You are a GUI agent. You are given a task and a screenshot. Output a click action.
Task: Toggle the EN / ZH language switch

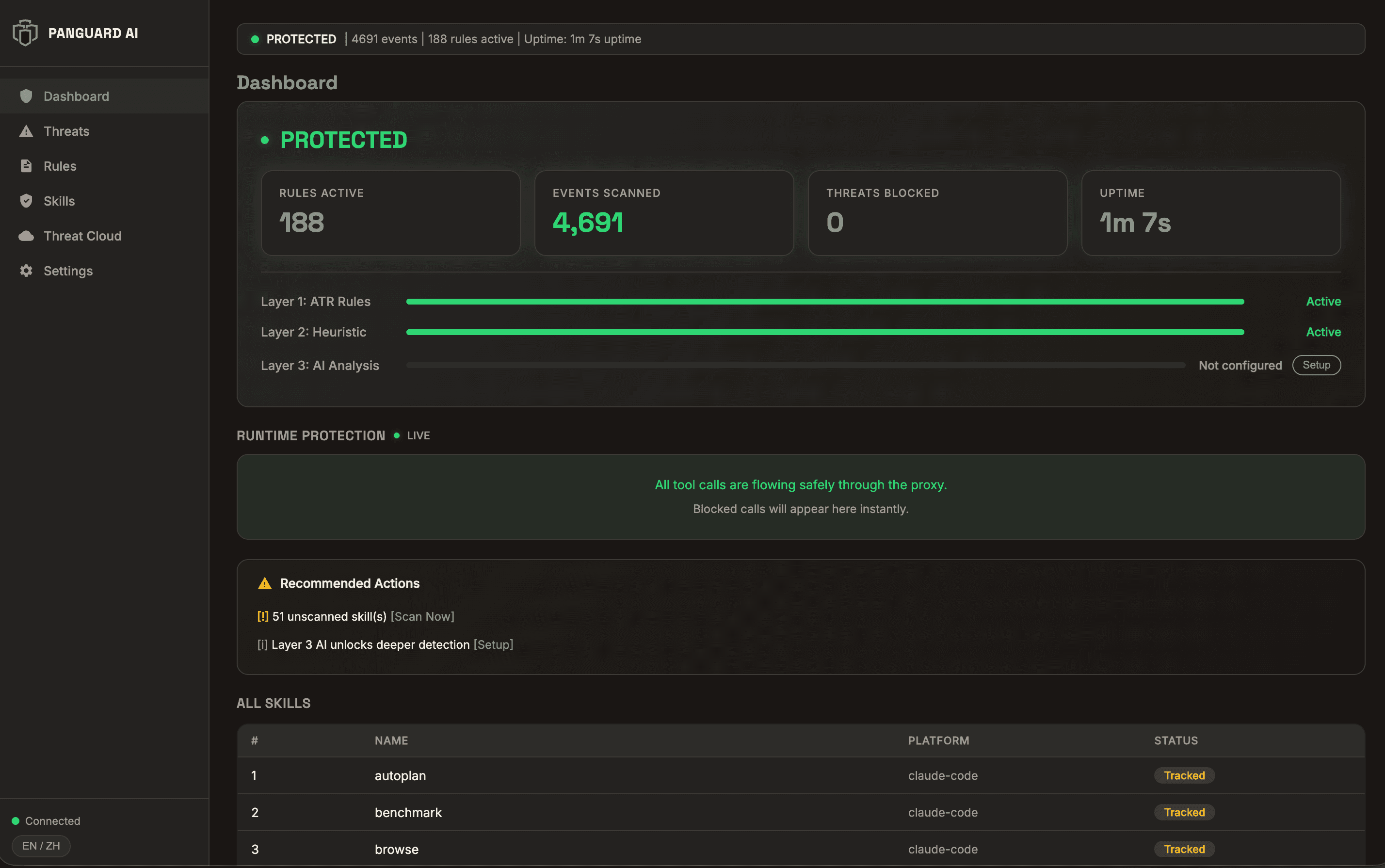(x=41, y=846)
